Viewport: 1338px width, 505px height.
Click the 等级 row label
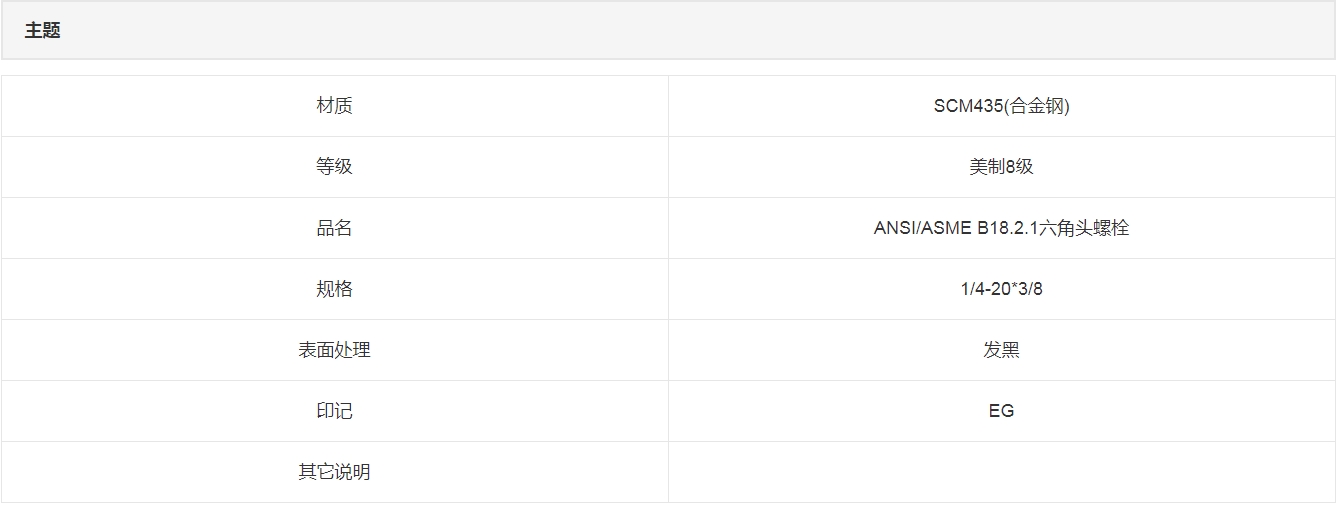[334, 167]
